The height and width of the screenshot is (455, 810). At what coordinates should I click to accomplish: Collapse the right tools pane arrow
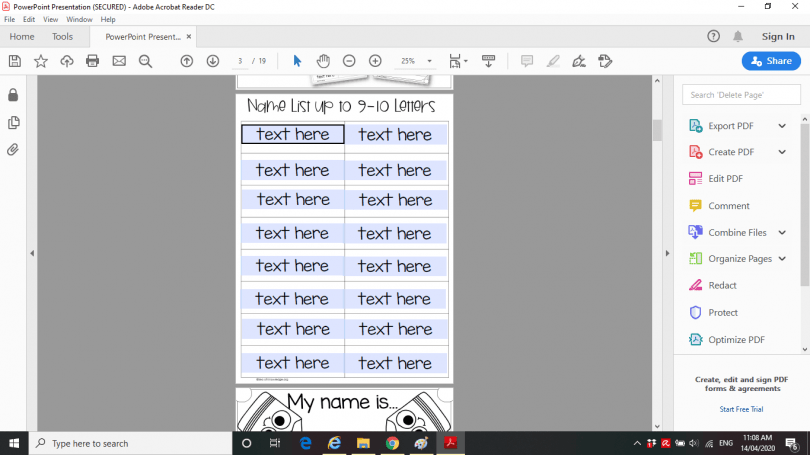point(667,253)
